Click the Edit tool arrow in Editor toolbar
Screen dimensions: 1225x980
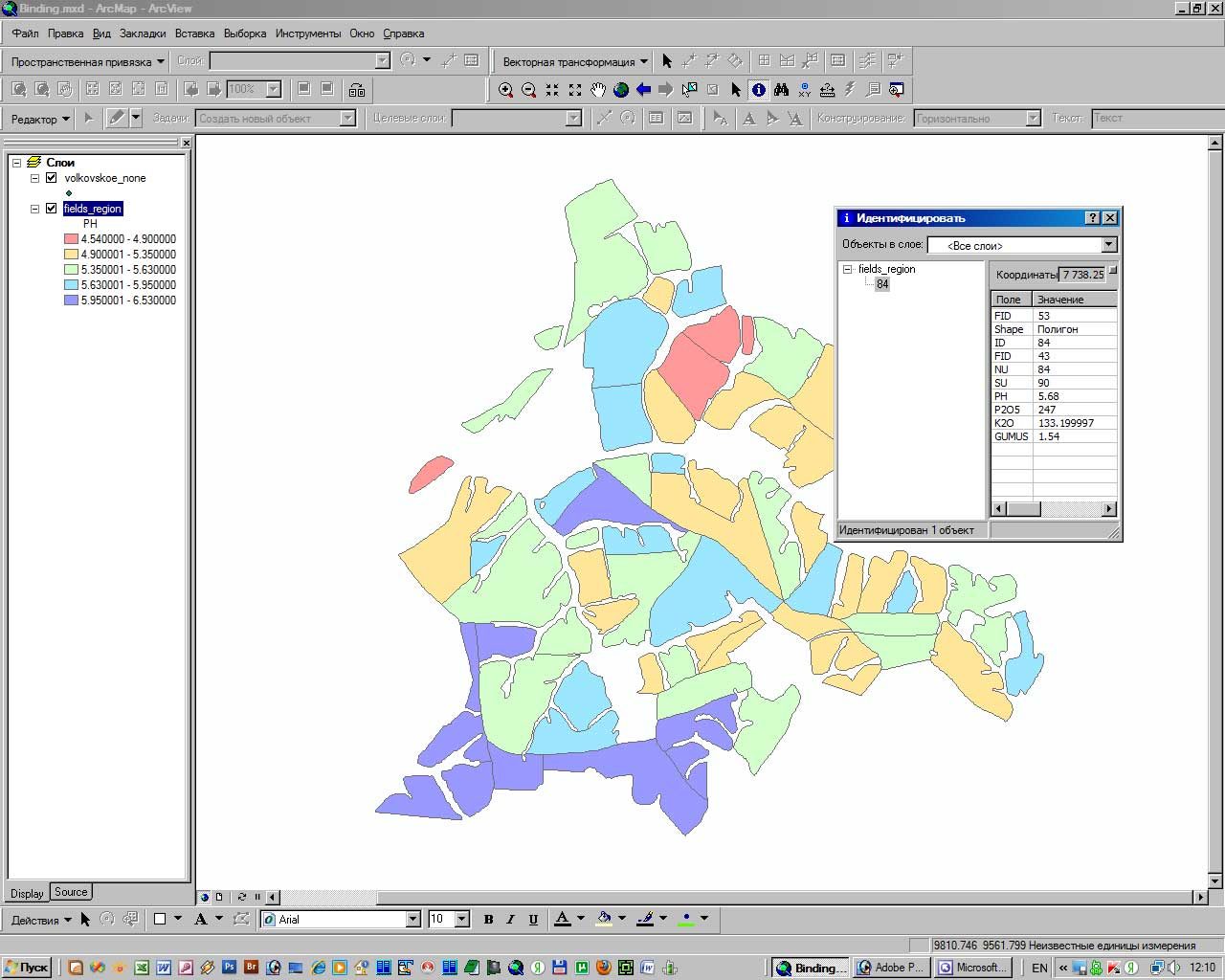[x=89, y=119]
